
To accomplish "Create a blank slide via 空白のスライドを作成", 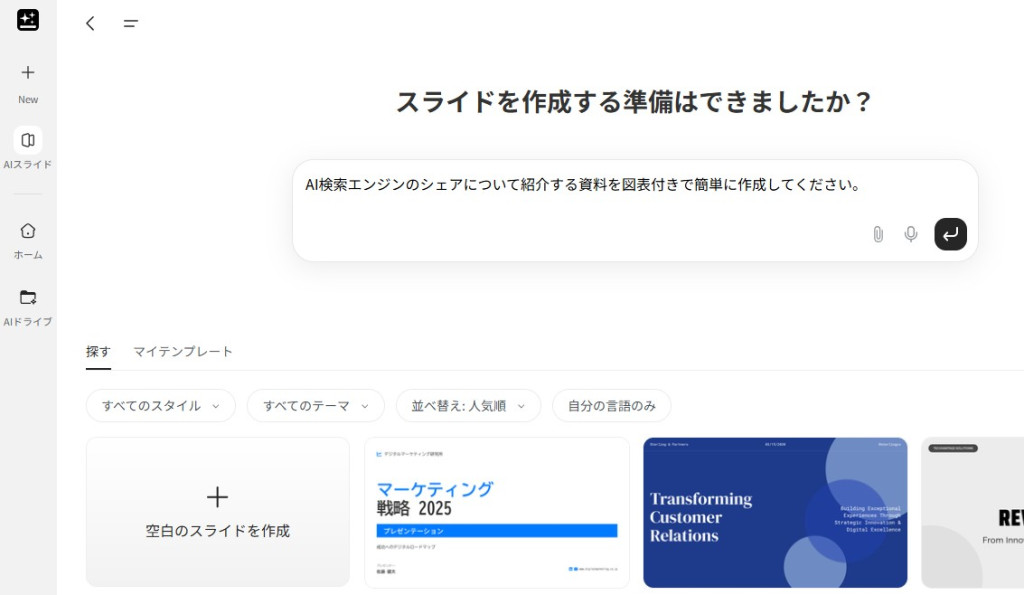I will click(x=217, y=511).
